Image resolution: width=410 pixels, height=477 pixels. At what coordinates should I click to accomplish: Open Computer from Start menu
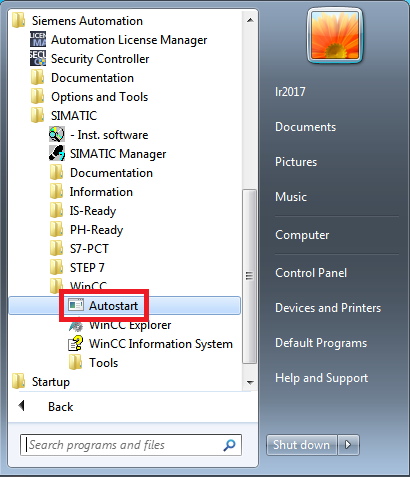point(302,235)
